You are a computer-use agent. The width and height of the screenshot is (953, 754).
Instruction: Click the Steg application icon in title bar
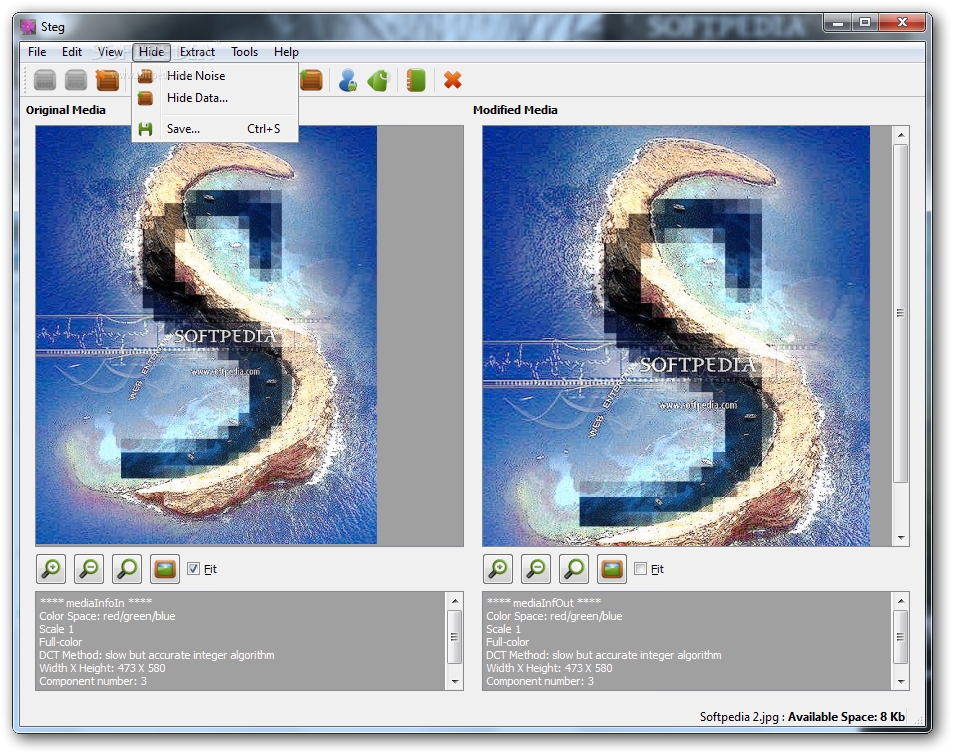pyautogui.click(x=28, y=27)
